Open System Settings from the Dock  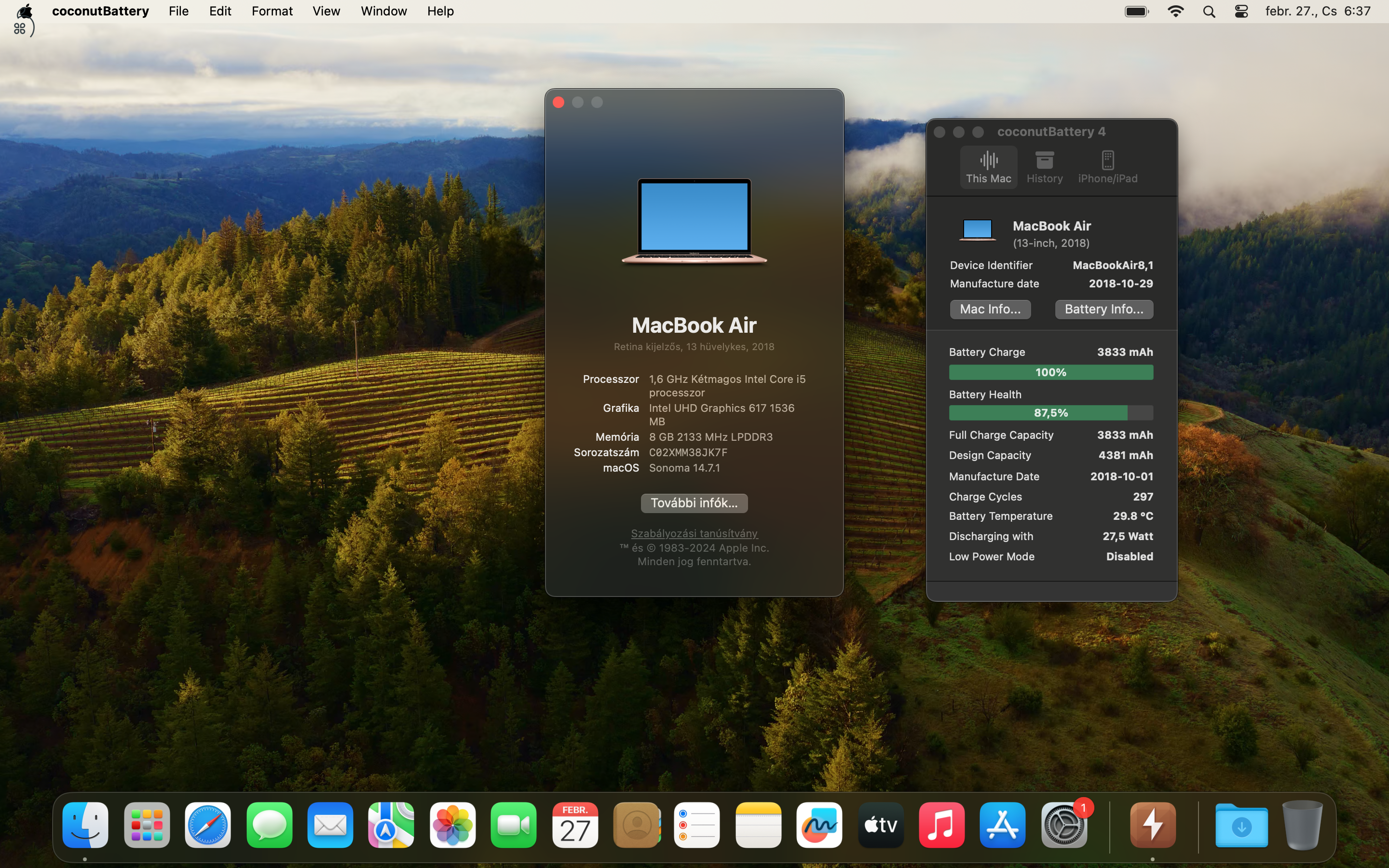1065,825
